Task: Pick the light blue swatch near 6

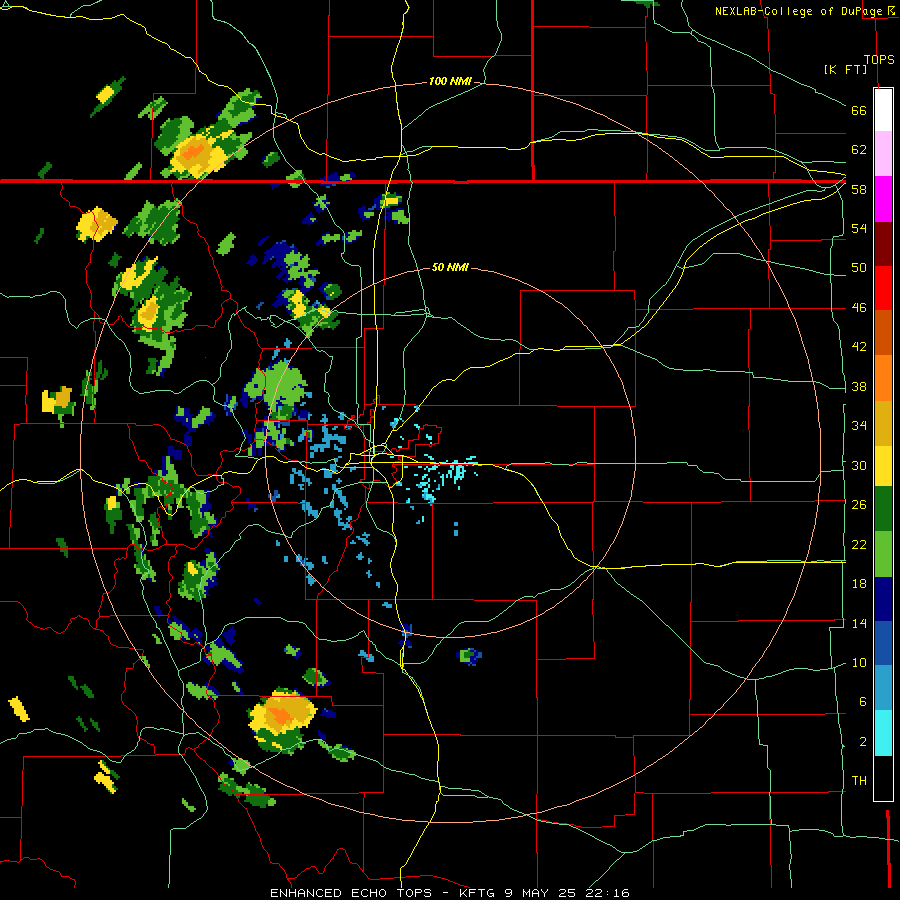Action: pos(883,688)
